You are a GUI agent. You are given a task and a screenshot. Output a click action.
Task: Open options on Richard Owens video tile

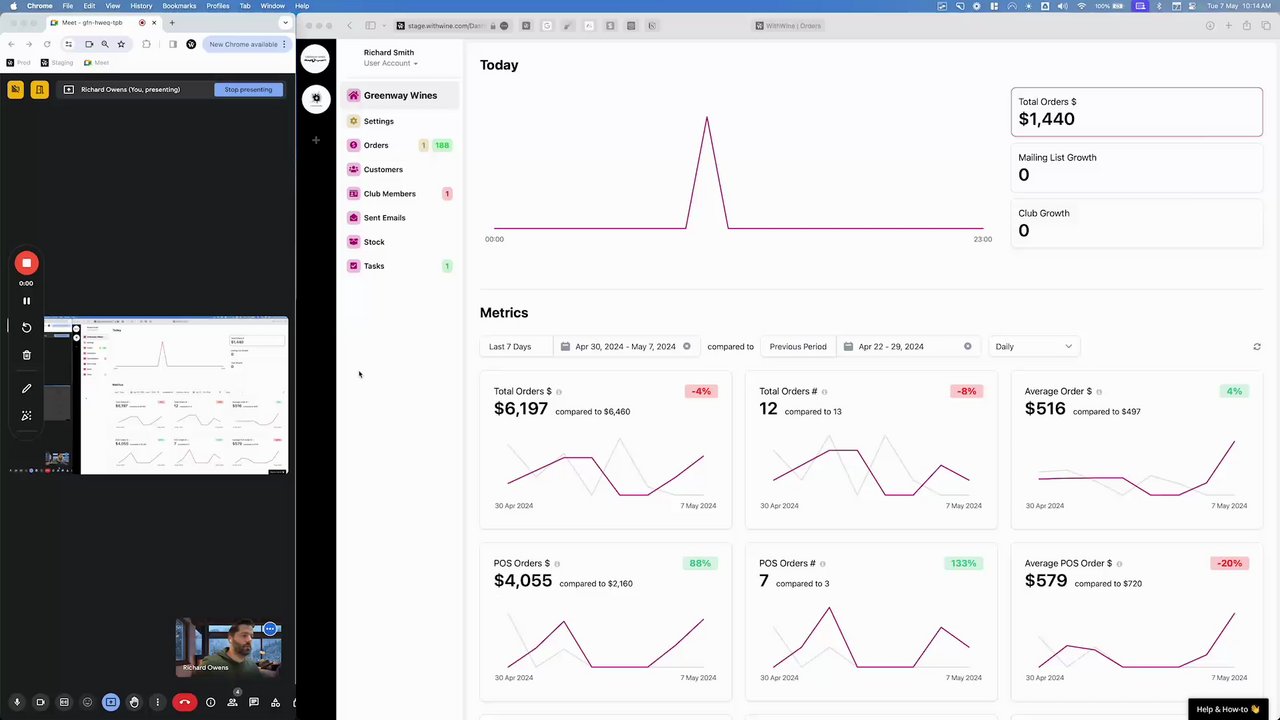[x=270, y=629]
